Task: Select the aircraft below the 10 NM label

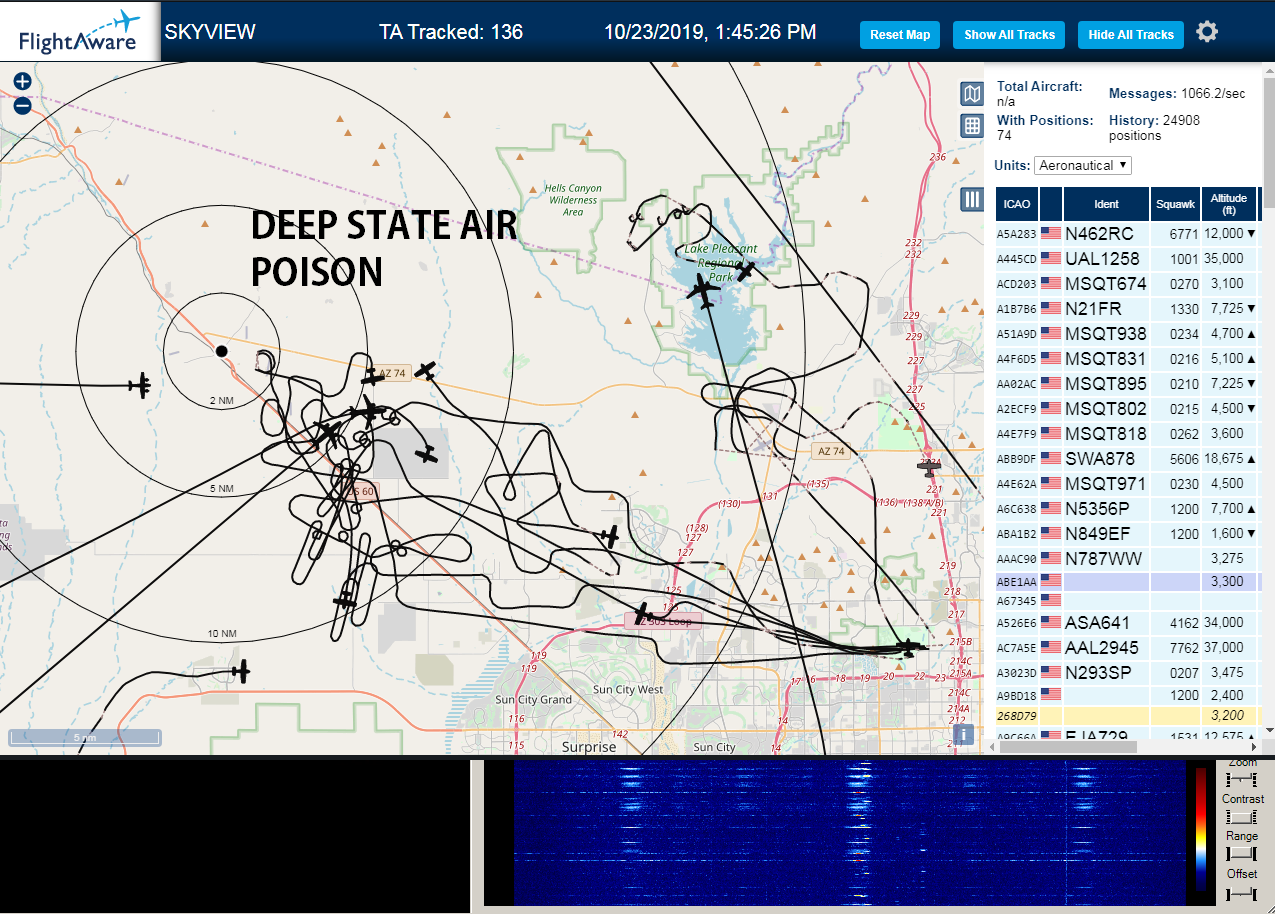Action: (239, 671)
